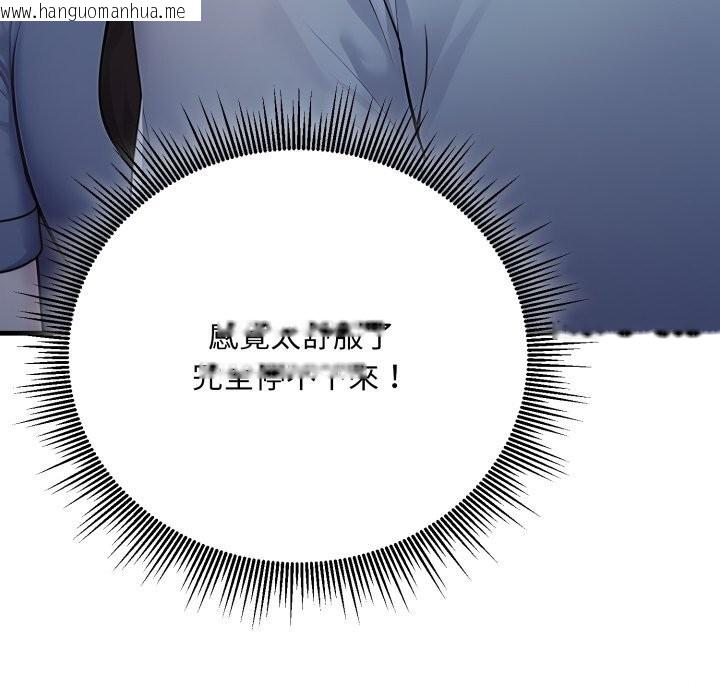Select the exclamation mark ending the dialogue
This screenshot has width=720, height=700.
pyautogui.click(x=394, y=379)
